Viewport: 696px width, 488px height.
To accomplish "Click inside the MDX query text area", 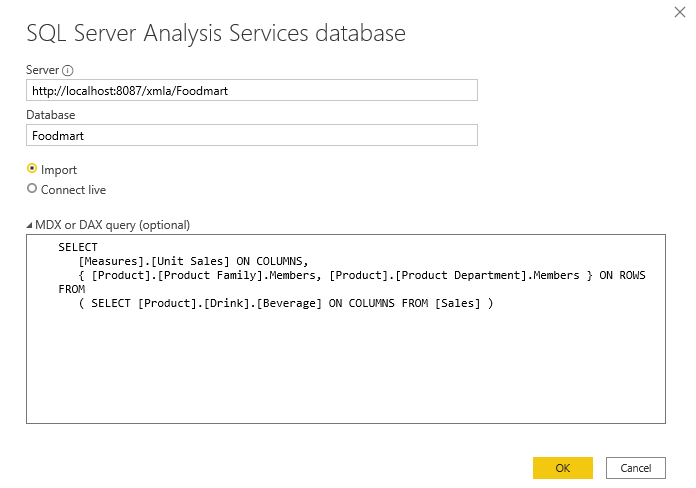I will 346,329.
